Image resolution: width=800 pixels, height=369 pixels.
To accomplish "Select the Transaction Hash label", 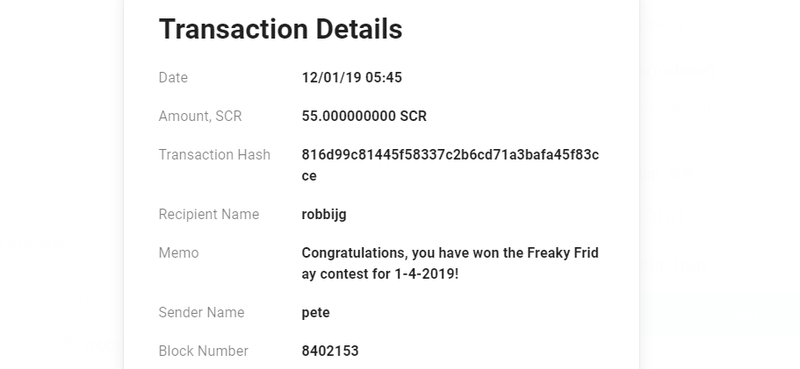I will (214, 155).
